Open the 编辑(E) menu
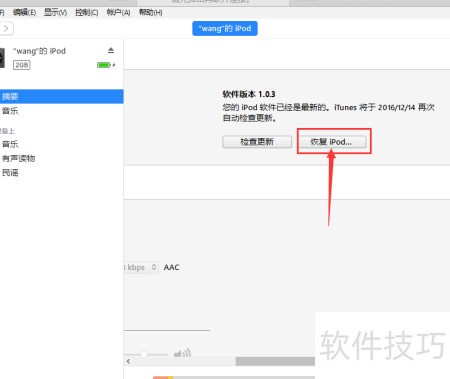 pyautogui.click(x=24, y=13)
